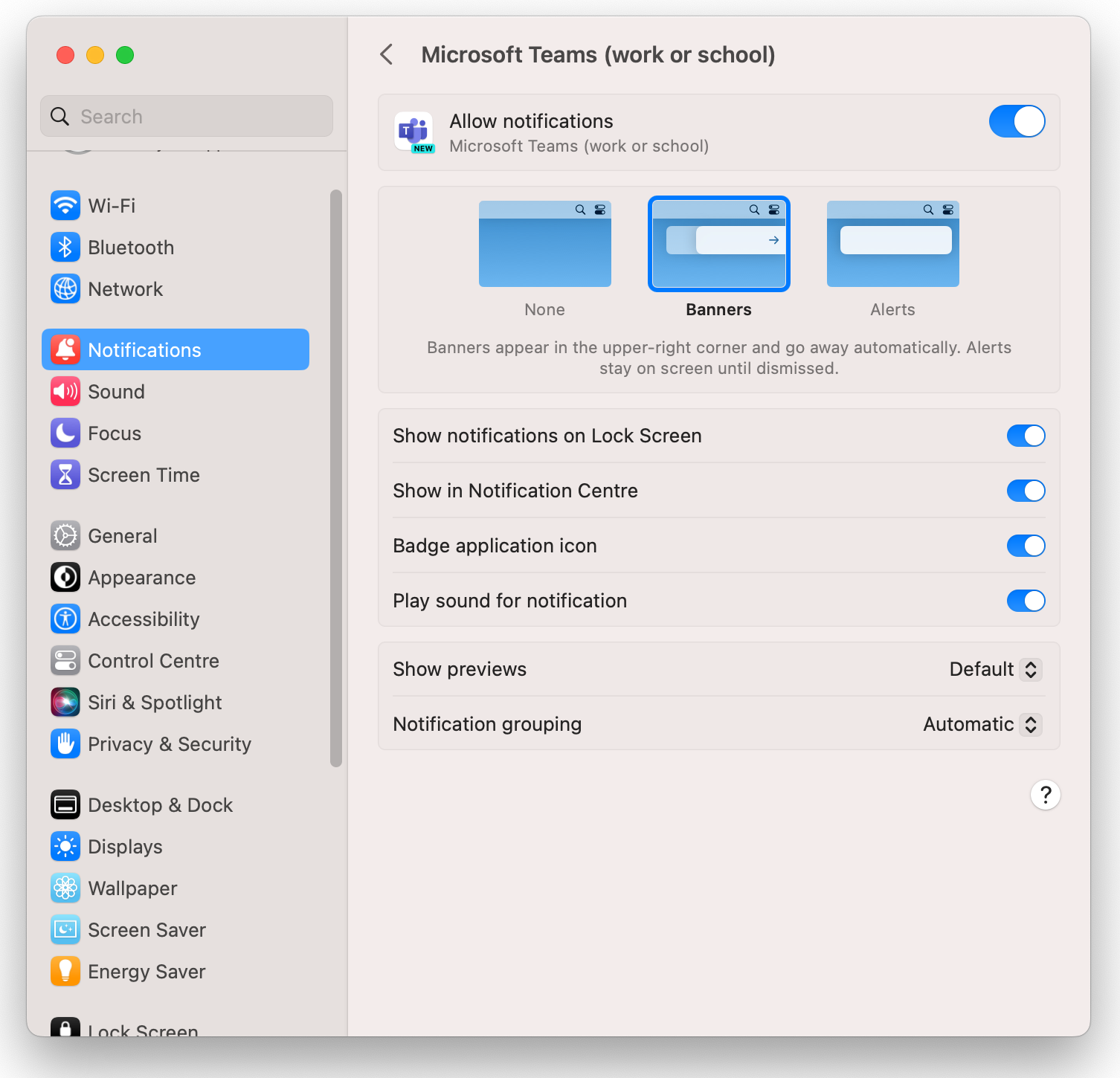Screen dimensions: 1120x1078
Task: Click the Screen Time hourglass icon
Action: click(x=65, y=474)
